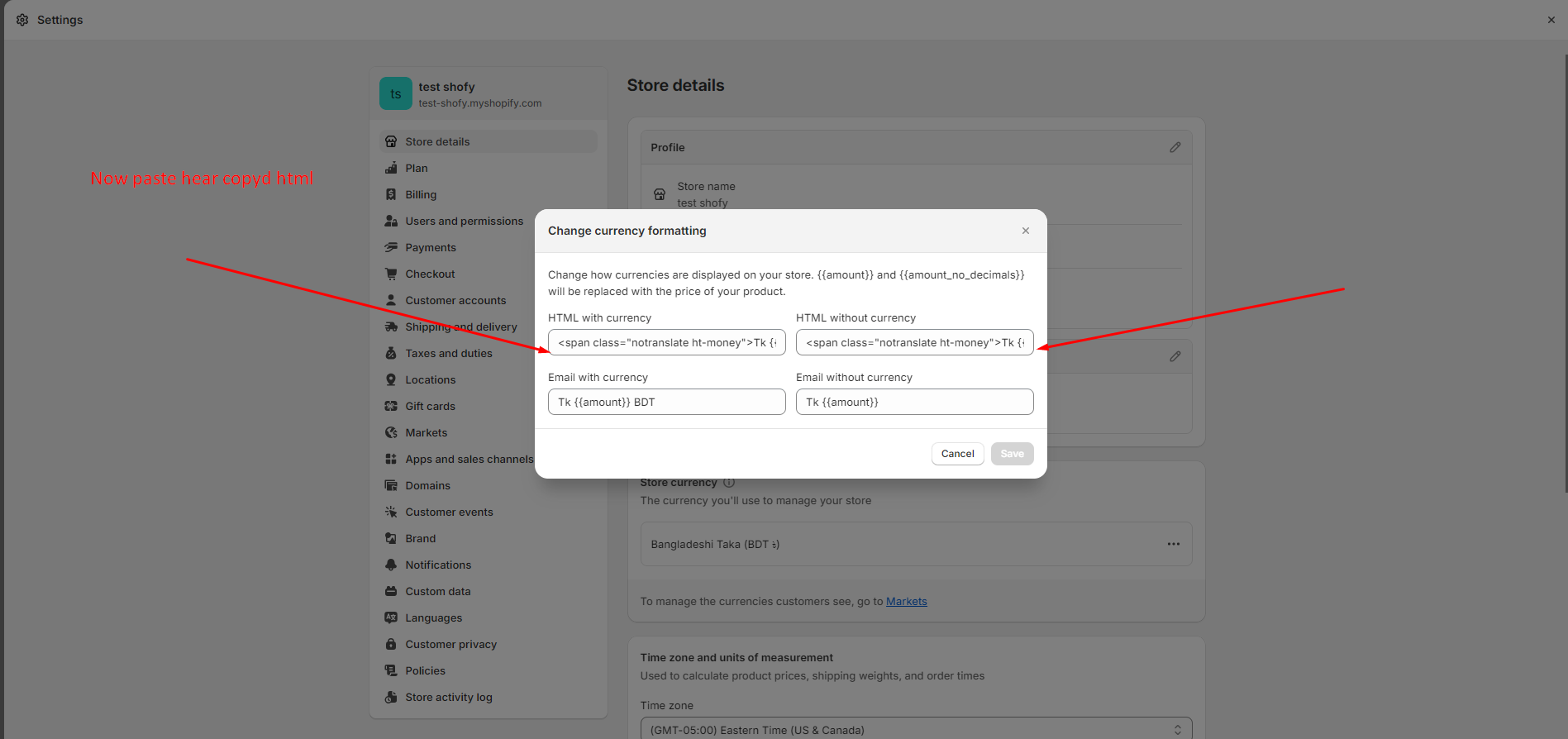
Task: Open Store details in sidebar
Action: (x=488, y=141)
